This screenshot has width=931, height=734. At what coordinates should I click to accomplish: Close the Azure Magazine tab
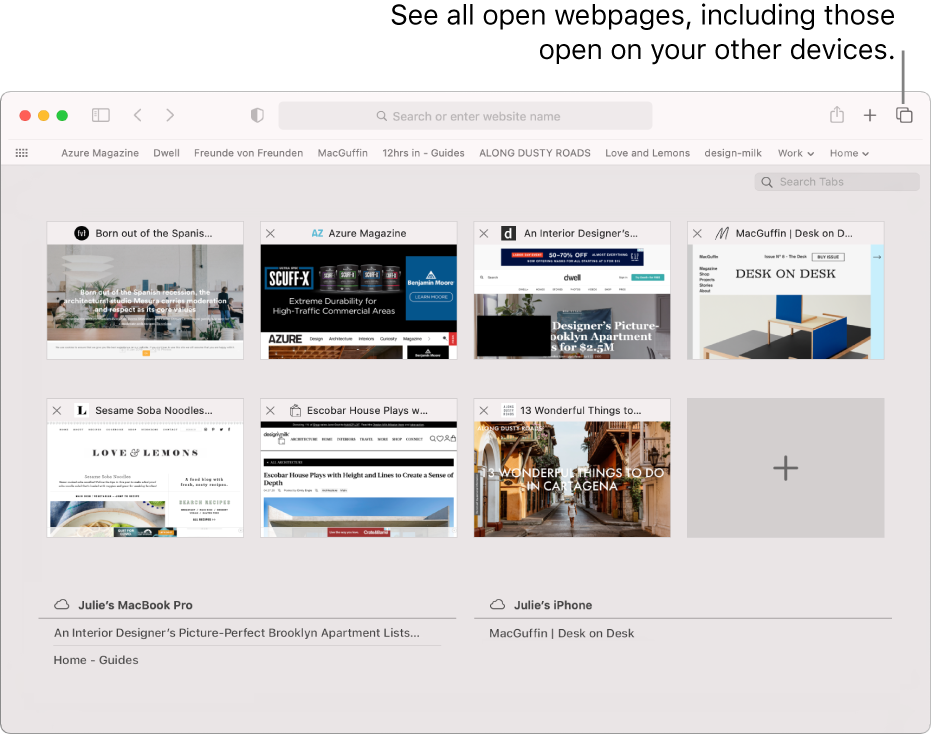tap(270, 233)
